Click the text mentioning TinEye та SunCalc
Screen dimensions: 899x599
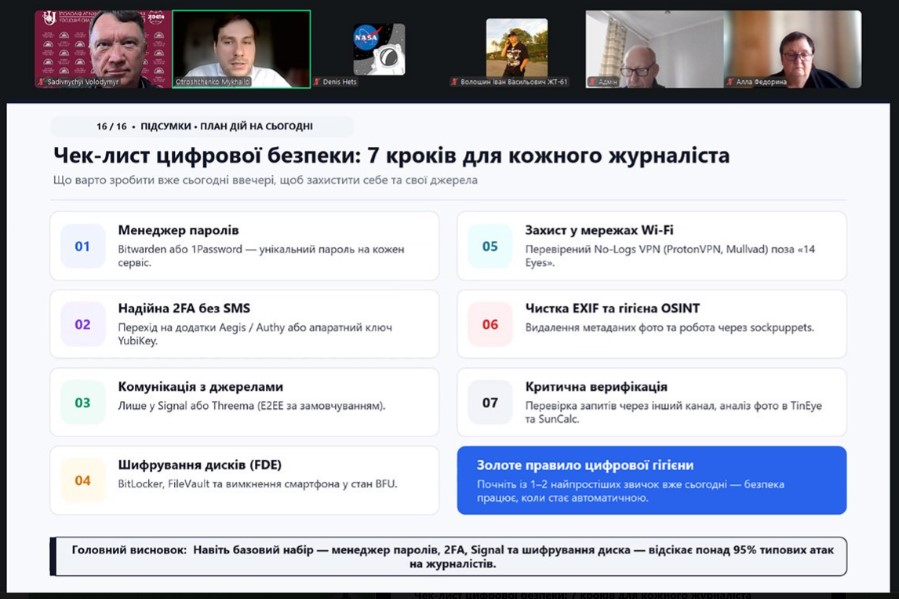coord(673,412)
